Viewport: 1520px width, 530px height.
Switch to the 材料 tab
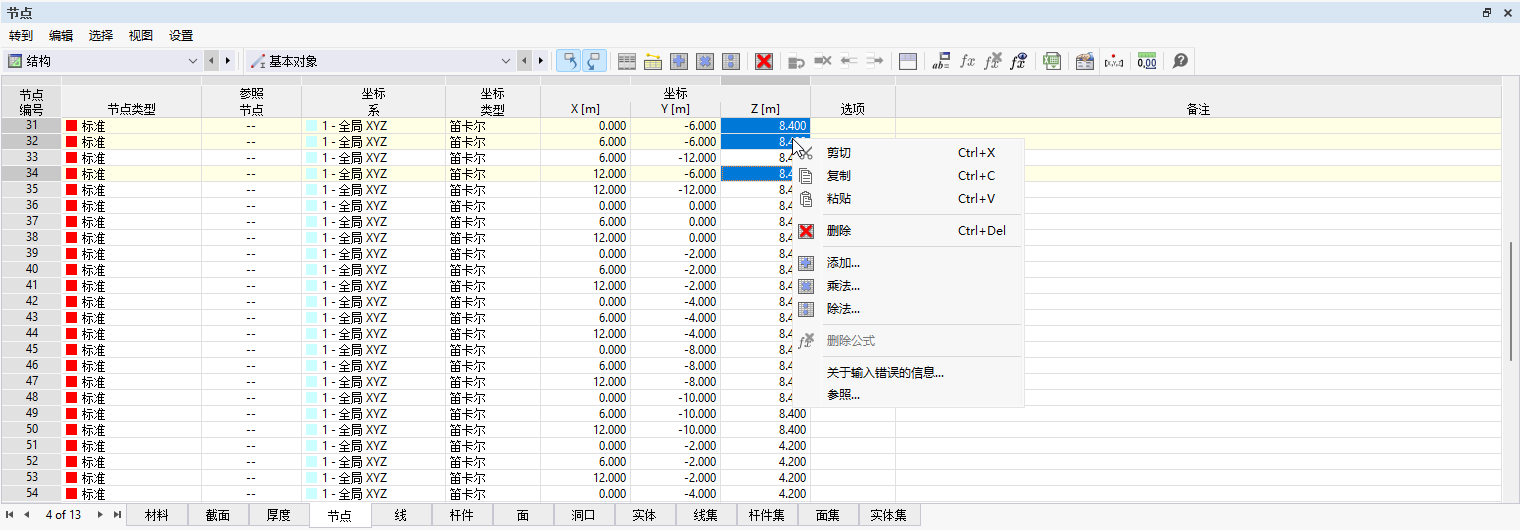pos(157,515)
